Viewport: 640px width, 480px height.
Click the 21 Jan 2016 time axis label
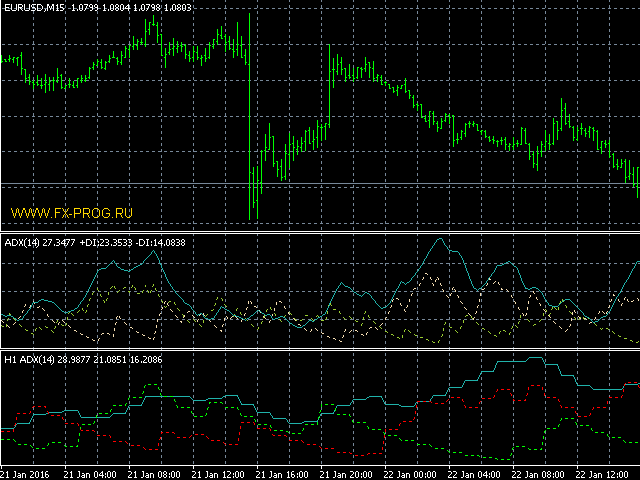tap(25, 475)
